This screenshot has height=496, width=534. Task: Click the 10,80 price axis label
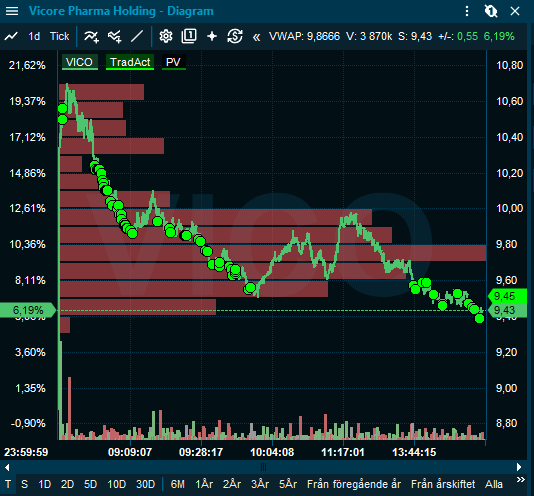[509, 65]
